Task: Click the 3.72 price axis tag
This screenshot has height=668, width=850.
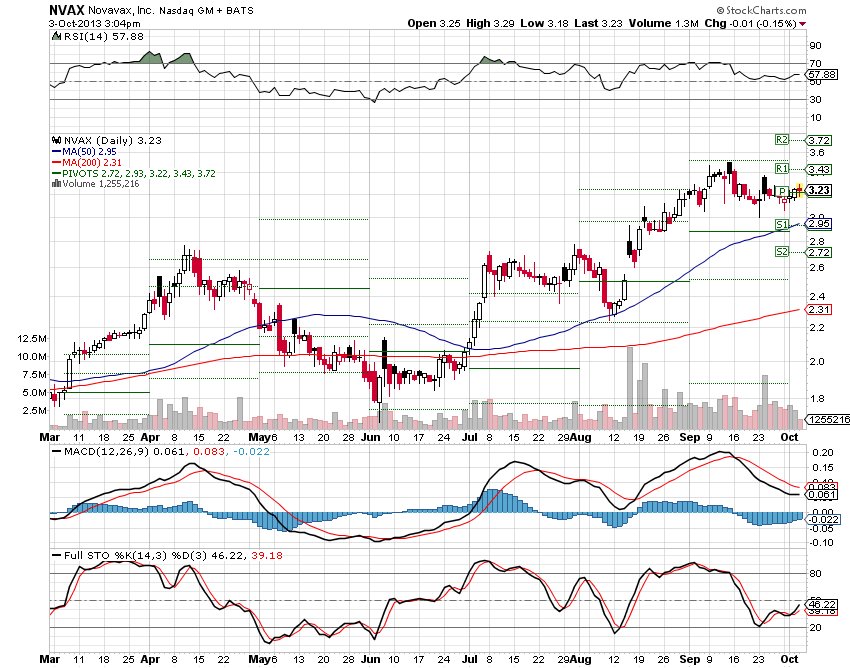Action: pyautogui.click(x=819, y=140)
